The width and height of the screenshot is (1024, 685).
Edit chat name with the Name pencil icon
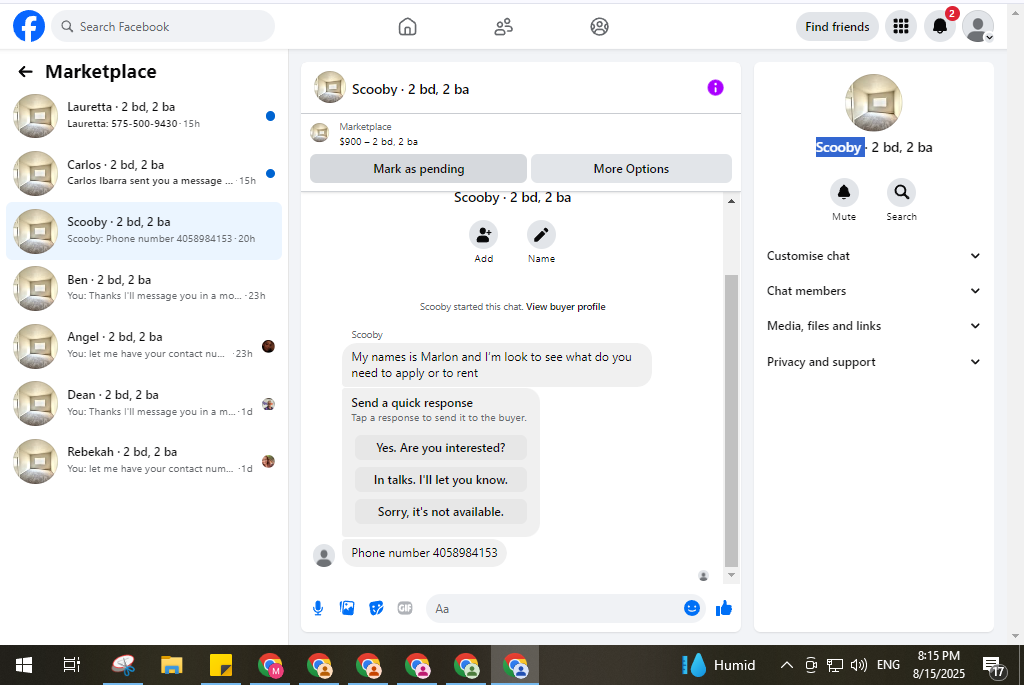[541, 235]
